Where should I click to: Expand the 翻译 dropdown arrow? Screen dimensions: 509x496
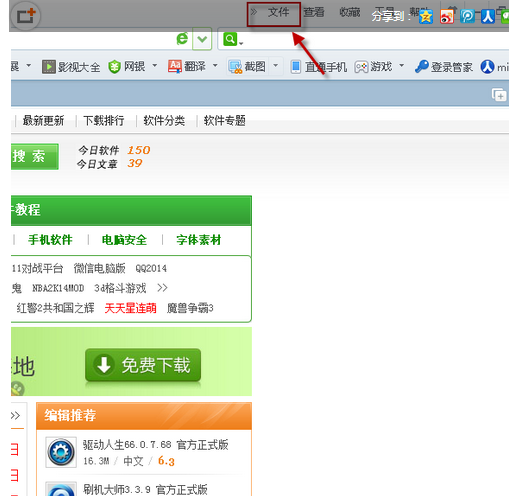215,65
